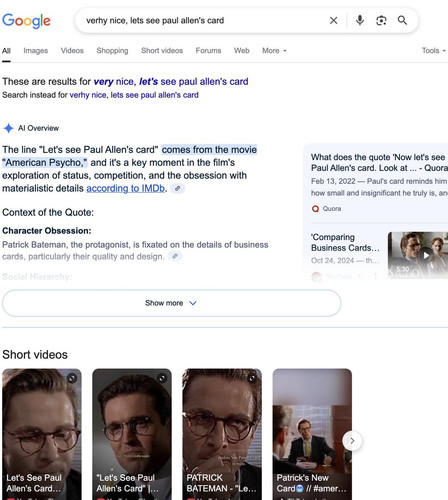Open corrected query 'very nice, let's see paul allen's card'
448x500 pixels.
(171, 82)
